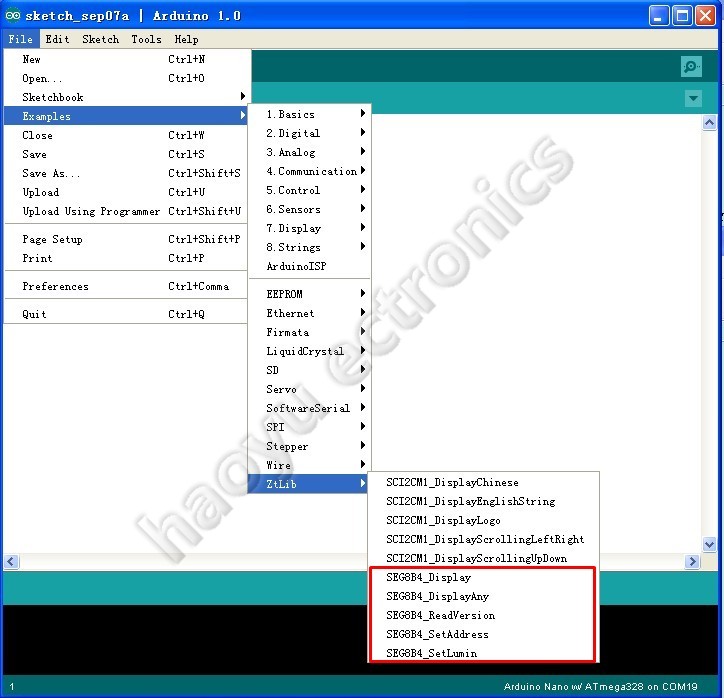Choose Open... from the File menu
The height and width of the screenshot is (698, 724).
[x=126, y=78]
